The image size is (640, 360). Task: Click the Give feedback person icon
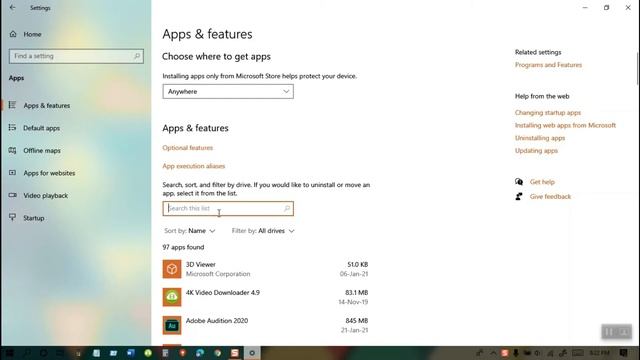pos(519,197)
